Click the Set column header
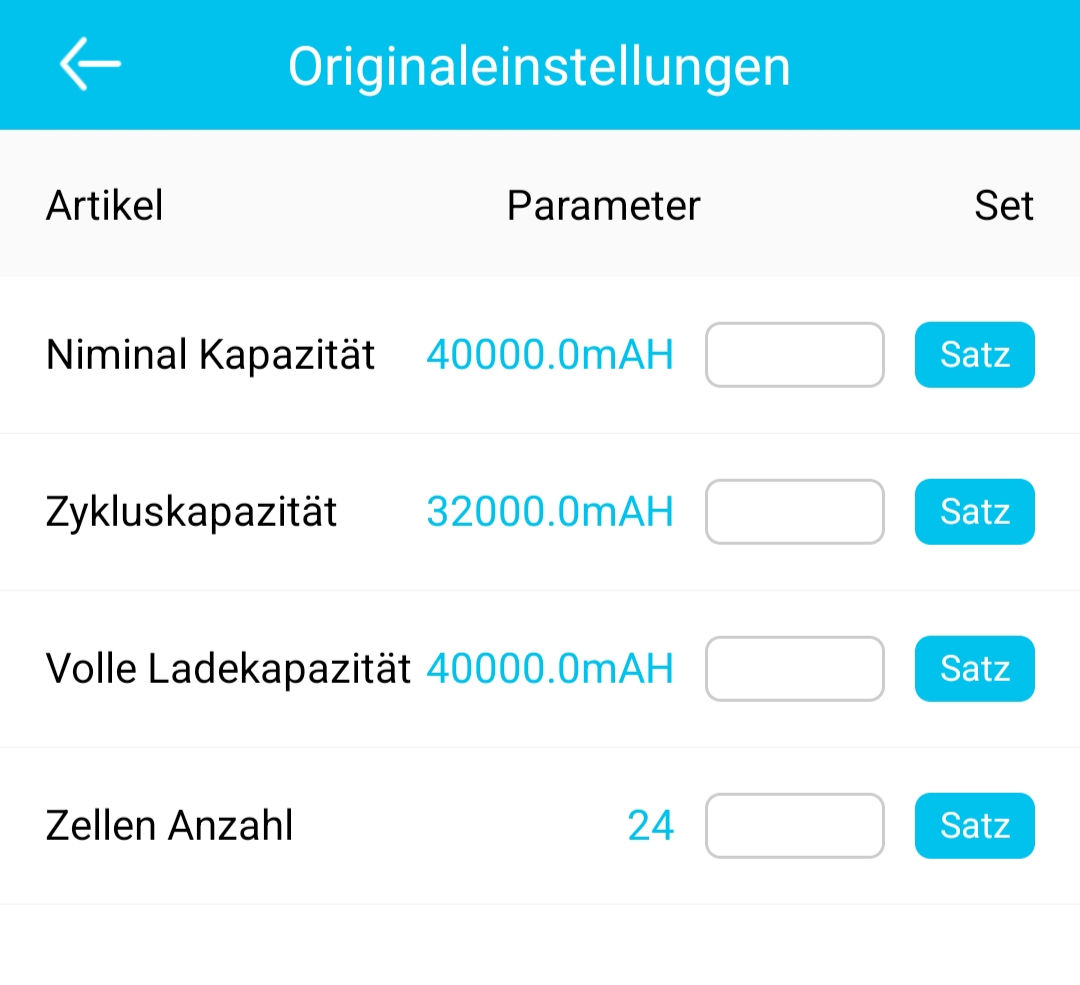The width and height of the screenshot is (1080, 985). tap(1004, 206)
